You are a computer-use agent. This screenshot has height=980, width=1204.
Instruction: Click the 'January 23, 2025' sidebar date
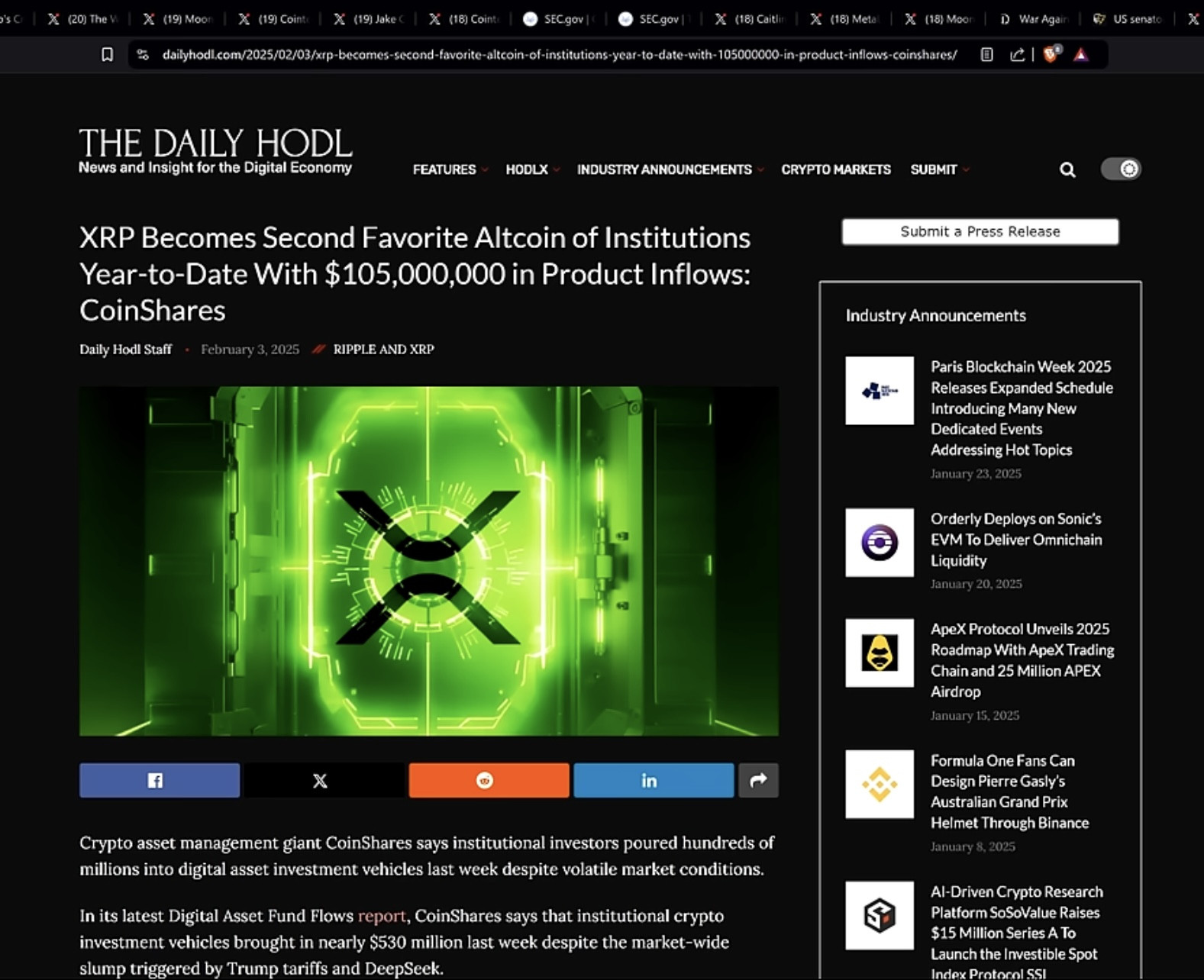976,474
